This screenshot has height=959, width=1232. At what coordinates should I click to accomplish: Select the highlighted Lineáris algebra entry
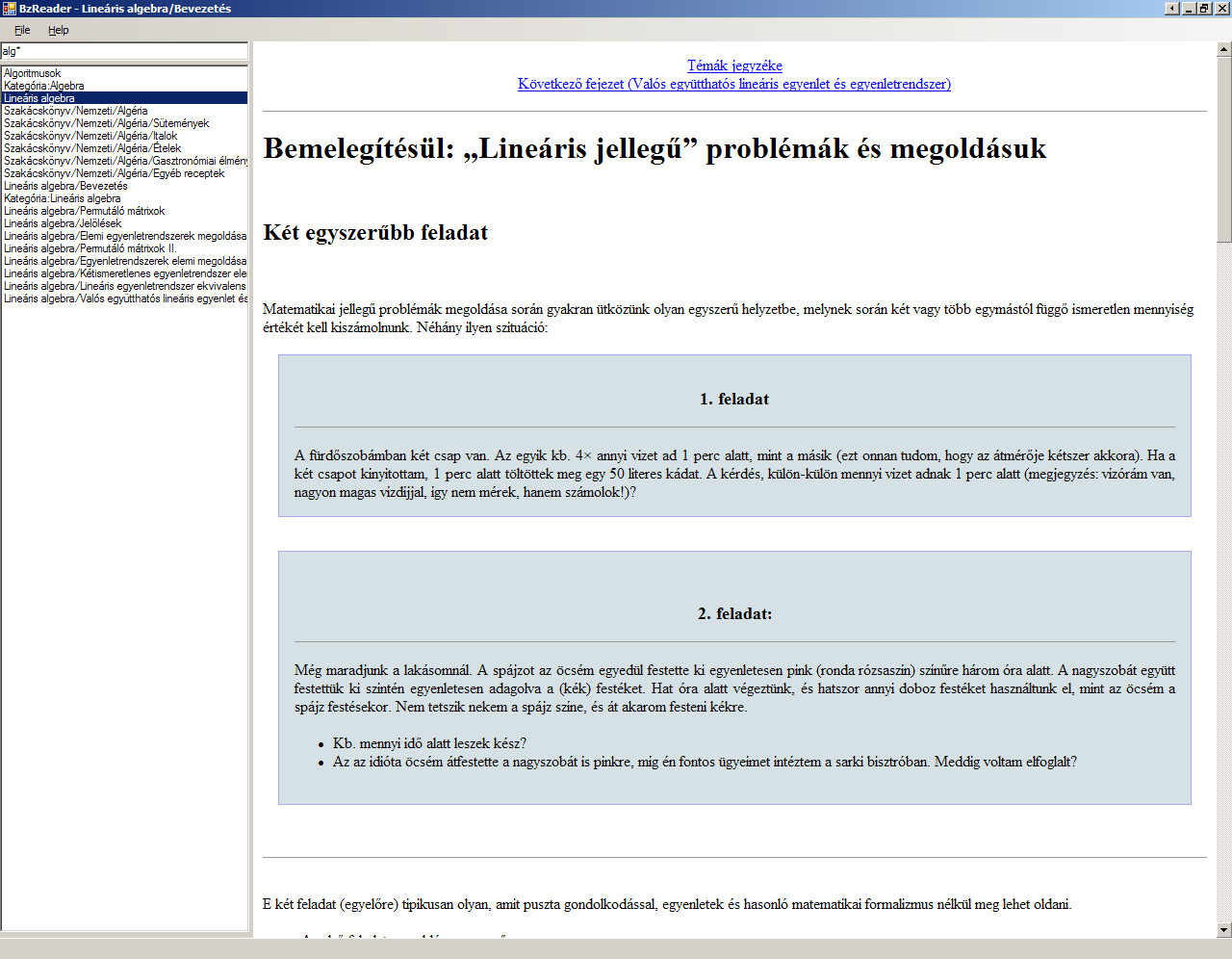[x=124, y=98]
